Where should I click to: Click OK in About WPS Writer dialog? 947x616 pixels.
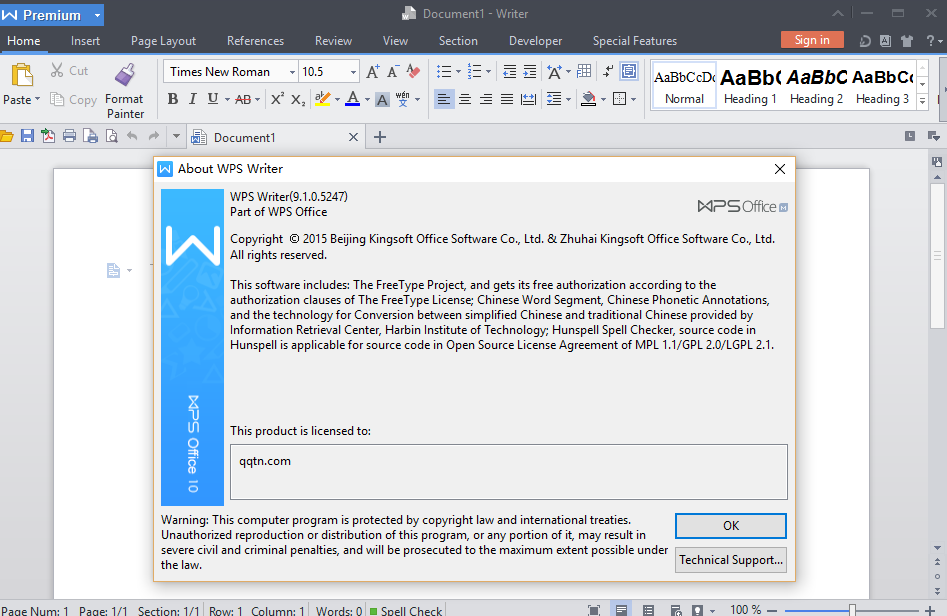tap(730, 526)
